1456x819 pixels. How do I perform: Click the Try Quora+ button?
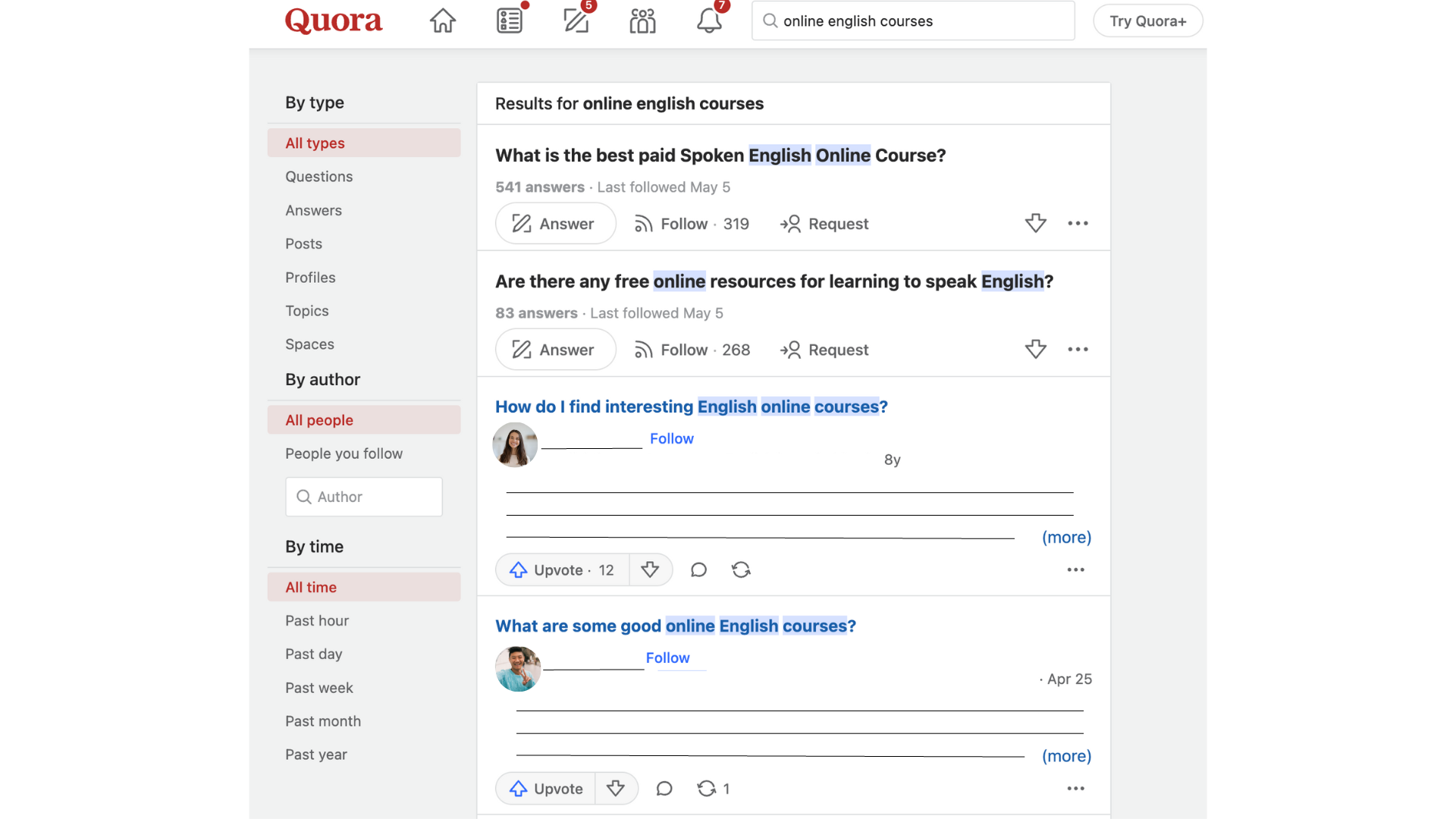tap(1147, 20)
